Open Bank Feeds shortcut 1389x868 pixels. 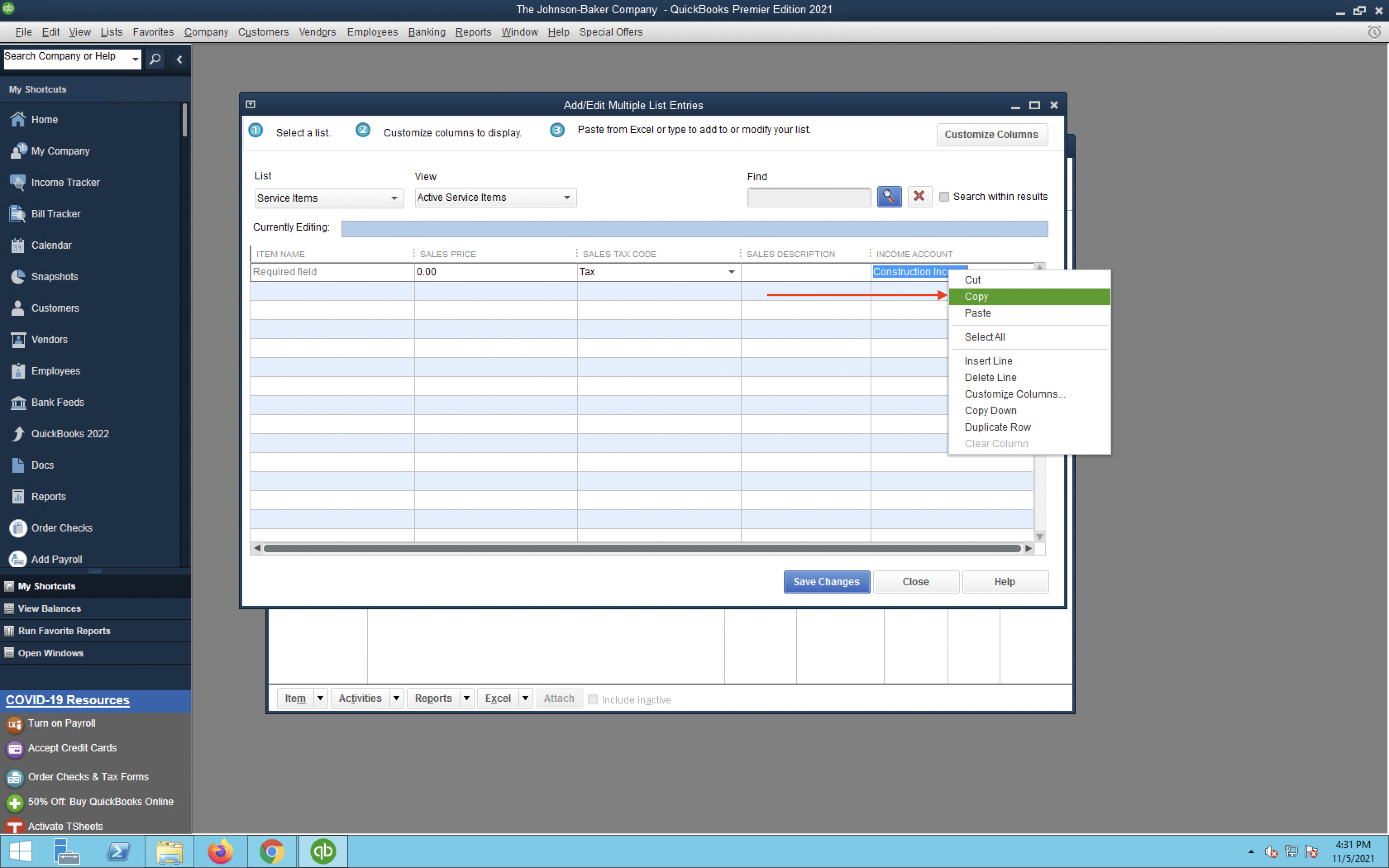pos(57,403)
